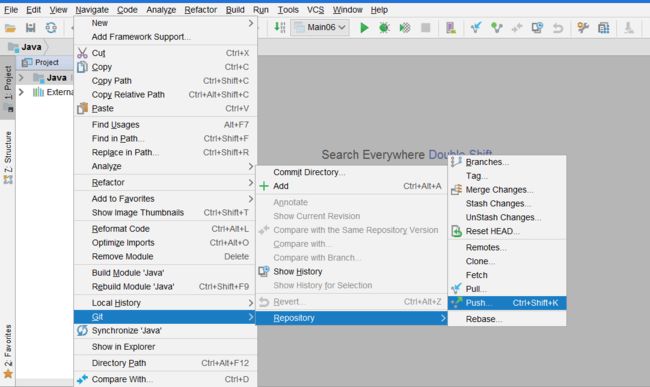650x387 pixels.
Task: Expand the Java project tree node
Action: click(21, 77)
